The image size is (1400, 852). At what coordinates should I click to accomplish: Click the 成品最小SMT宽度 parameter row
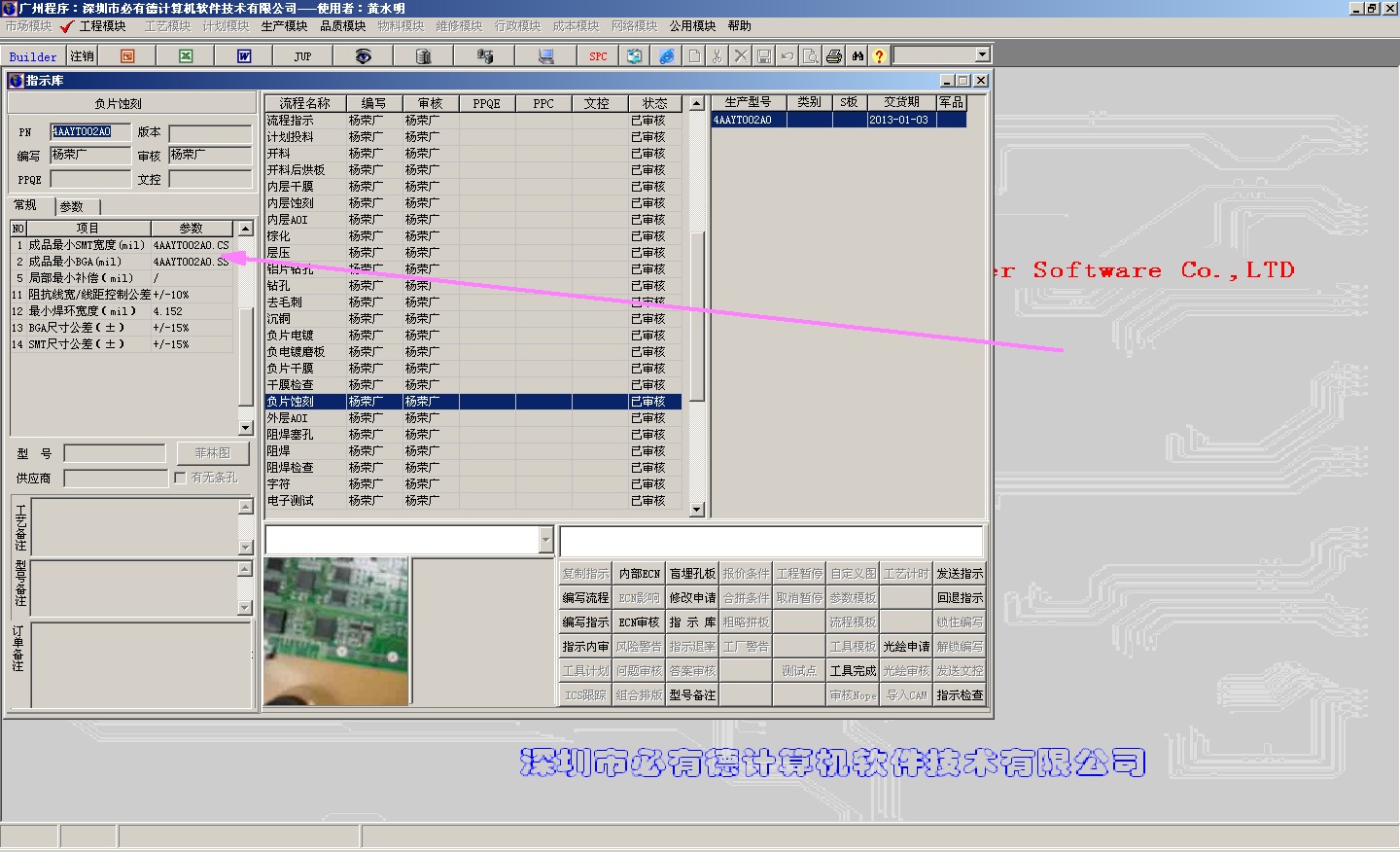[x=122, y=245]
